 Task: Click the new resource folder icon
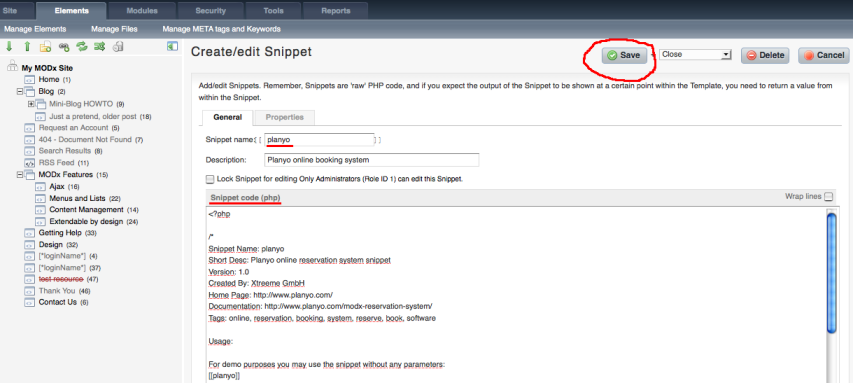[x=46, y=47]
